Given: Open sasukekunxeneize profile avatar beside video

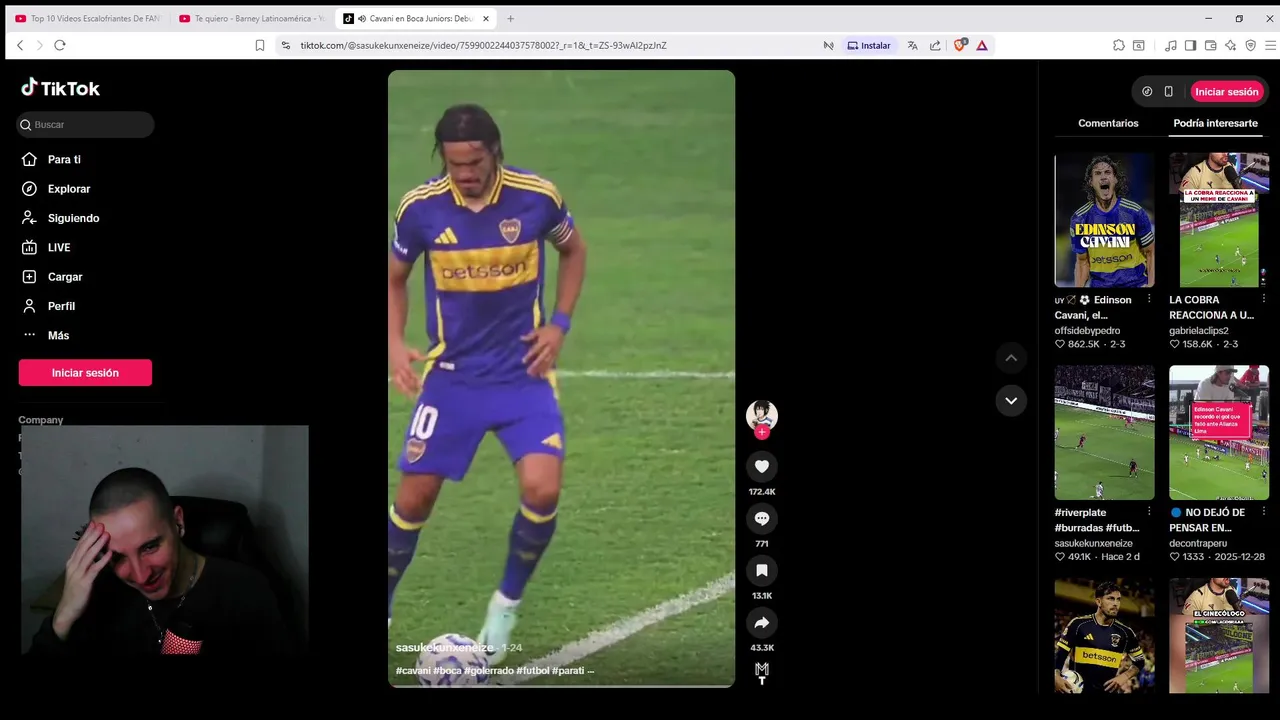Looking at the screenshot, I should click(761, 414).
